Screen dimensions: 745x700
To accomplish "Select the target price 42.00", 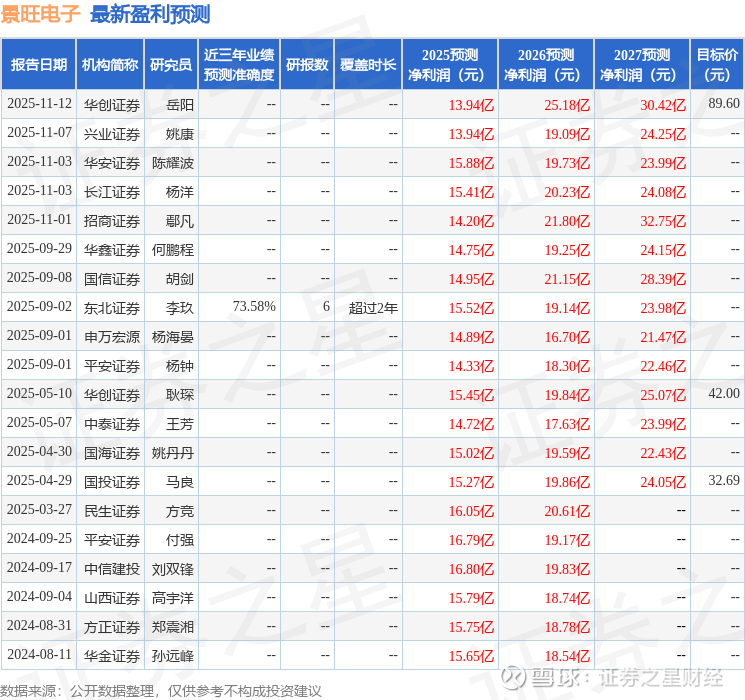I will click(x=724, y=393).
